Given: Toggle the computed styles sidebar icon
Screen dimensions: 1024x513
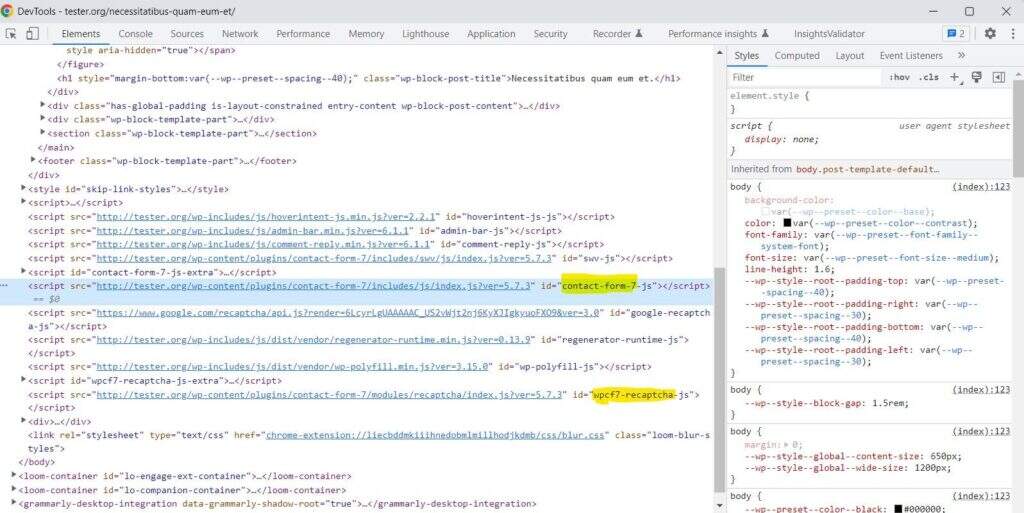Looking at the screenshot, I should click(x=998, y=77).
